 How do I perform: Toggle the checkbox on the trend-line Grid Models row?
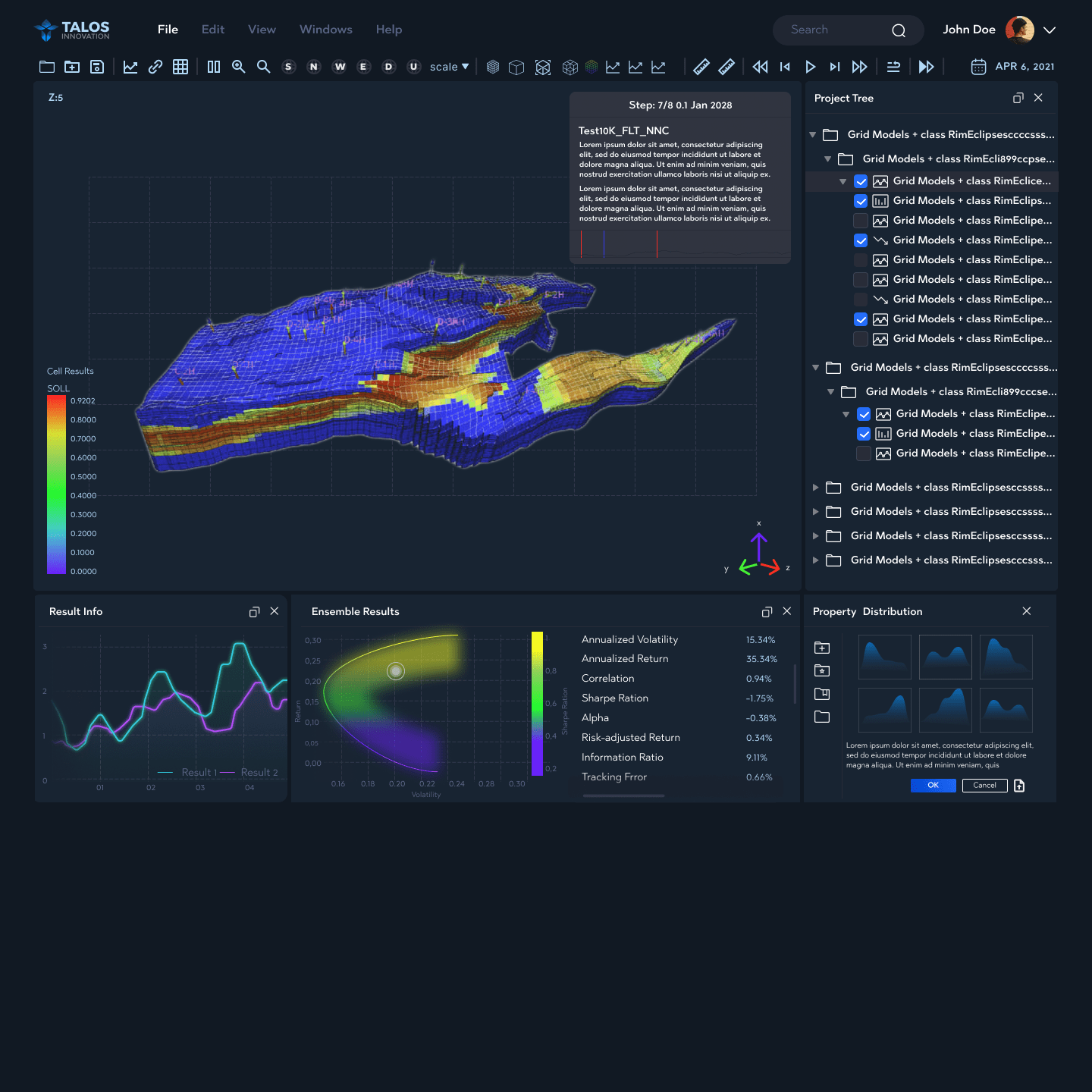861,240
